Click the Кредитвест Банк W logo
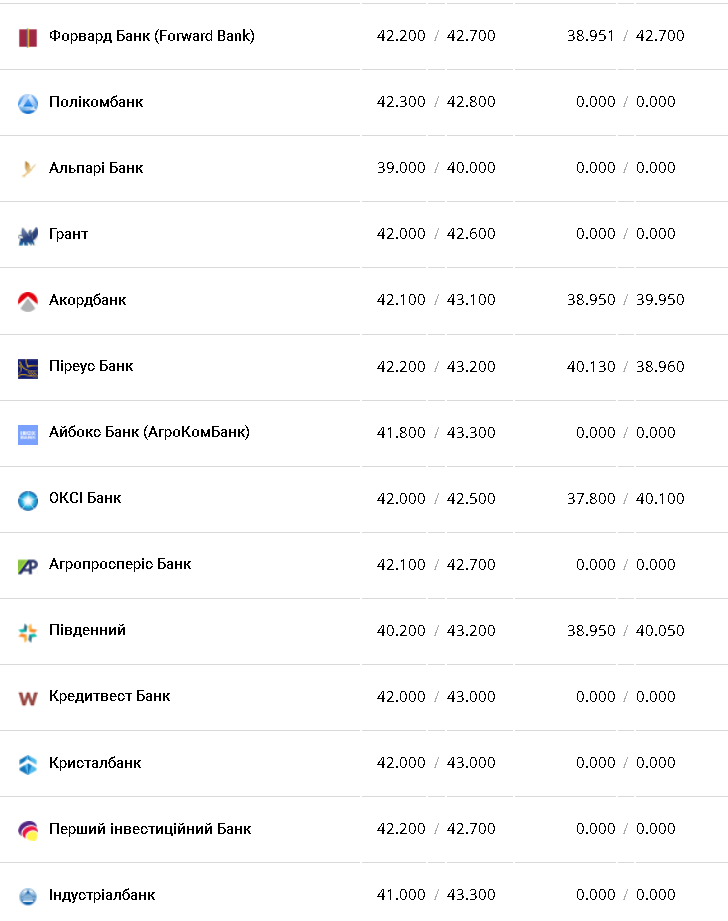 pyautogui.click(x=28, y=697)
